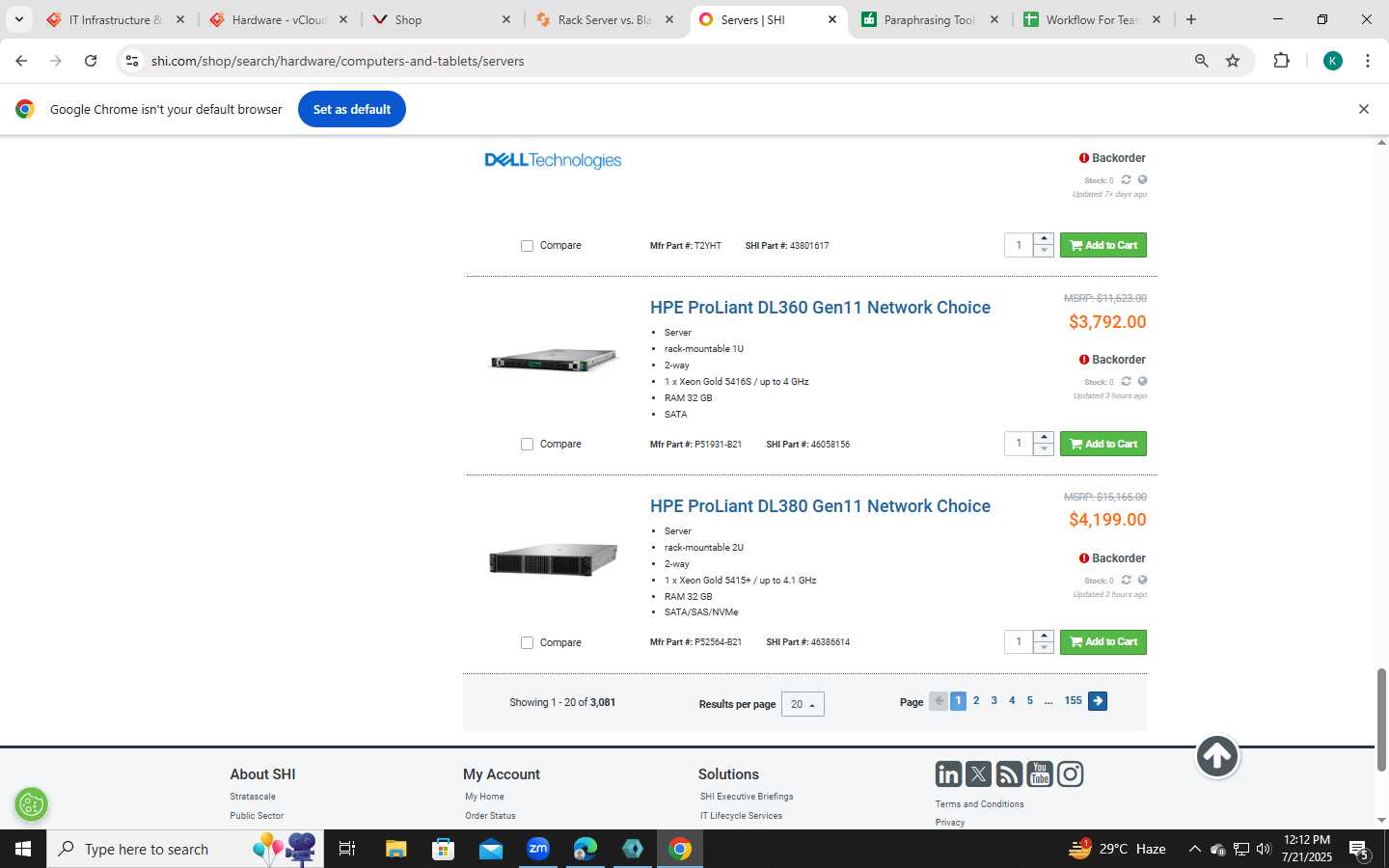Open File Explorer in taskbar

(x=395, y=849)
